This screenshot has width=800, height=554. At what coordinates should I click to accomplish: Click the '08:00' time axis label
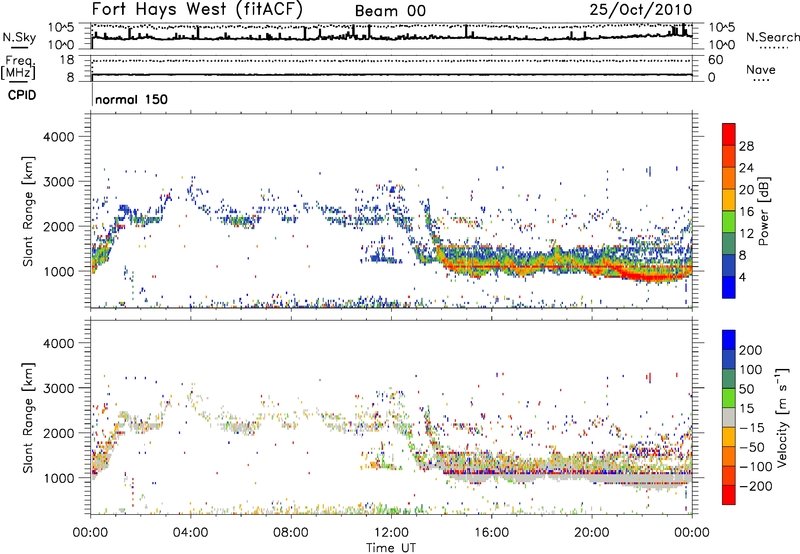(291, 533)
